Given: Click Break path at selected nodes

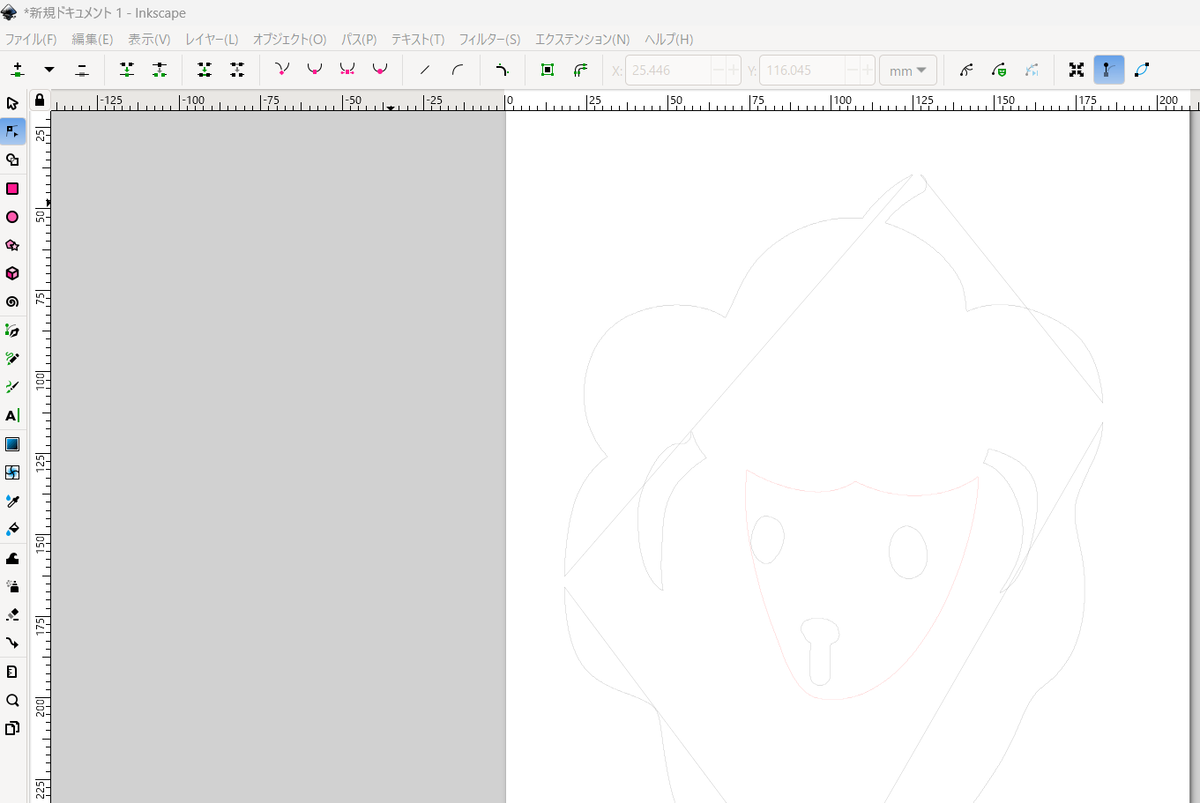Looking at the screenshot, I should 159,70.
